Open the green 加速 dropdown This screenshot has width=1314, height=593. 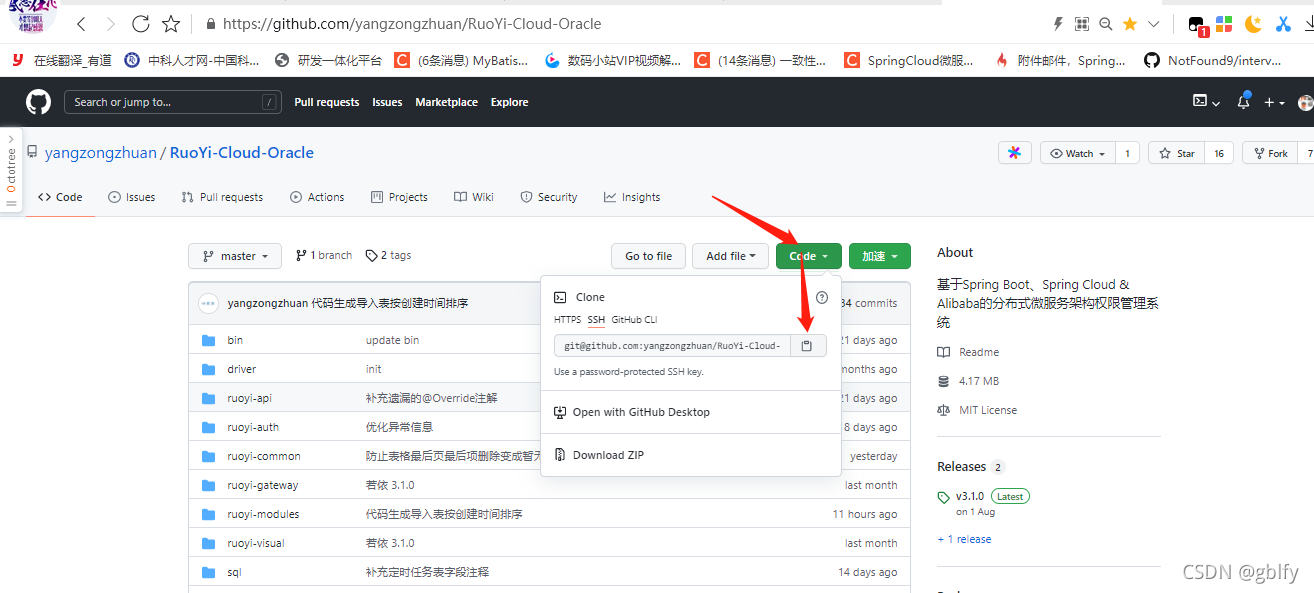pyautogui.click(x=880, y=256)
